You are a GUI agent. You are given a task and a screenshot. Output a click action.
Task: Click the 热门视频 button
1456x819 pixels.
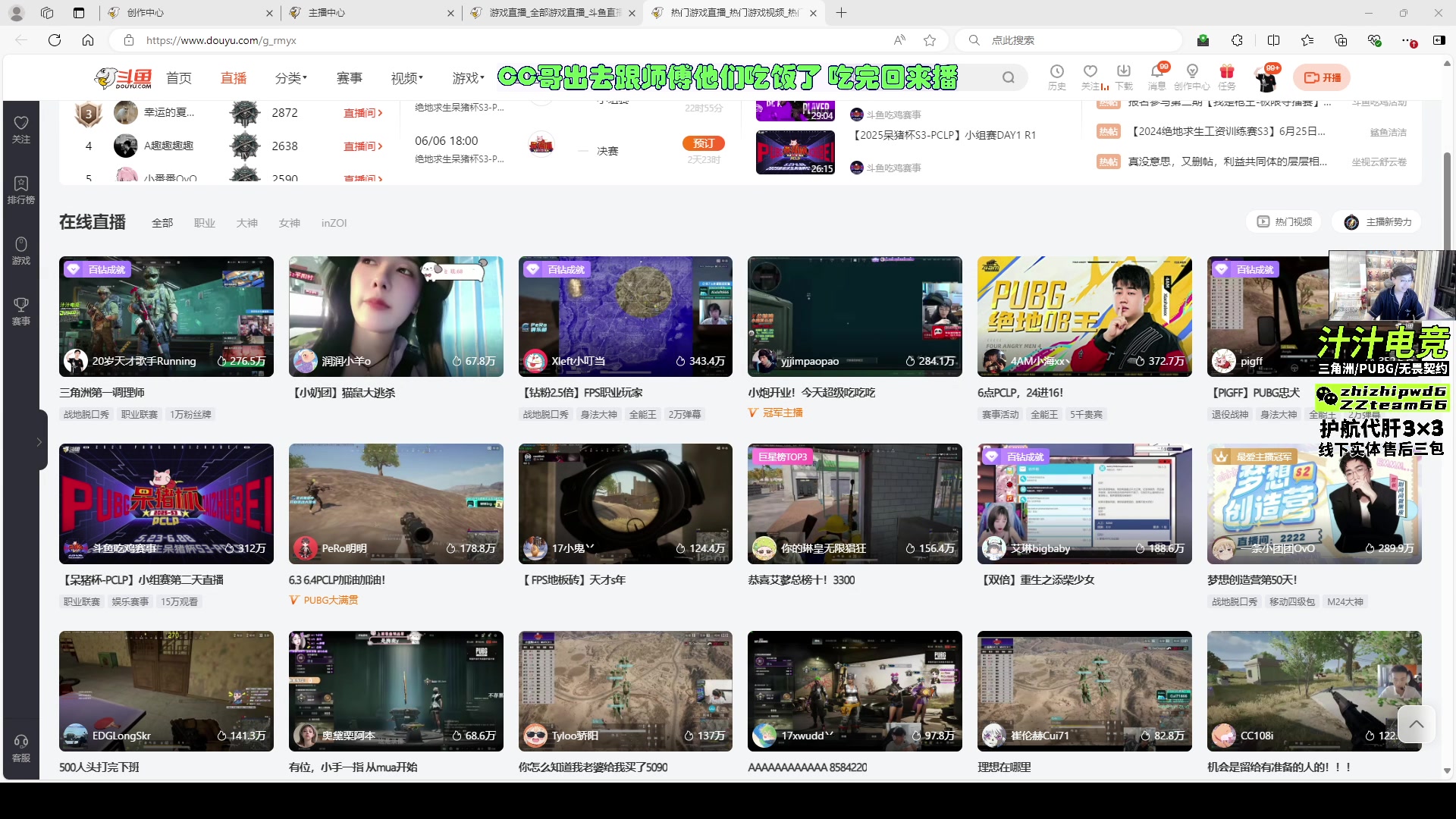click(x=1284, y=221)
